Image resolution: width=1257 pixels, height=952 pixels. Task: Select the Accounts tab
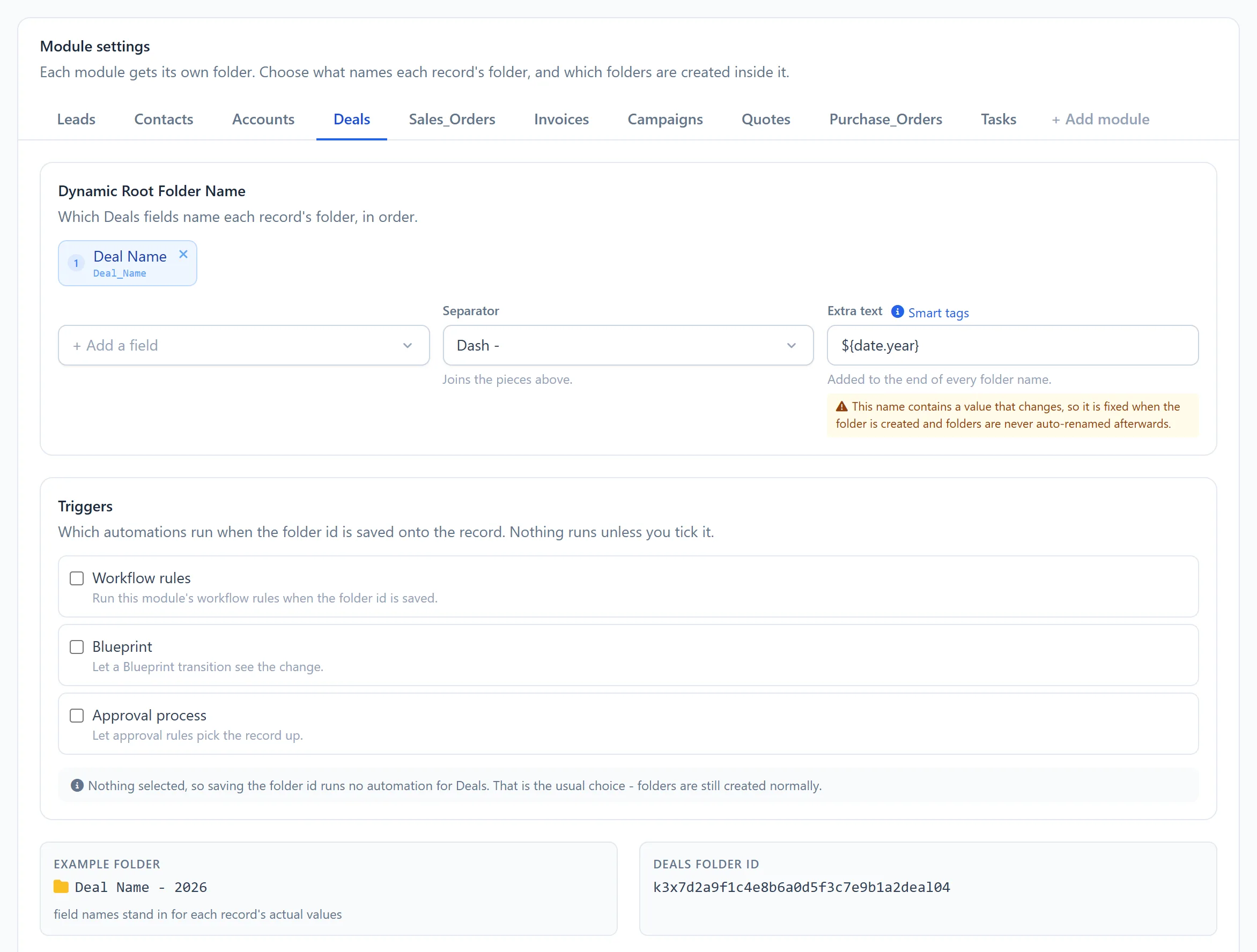click(x=263, y=120)
